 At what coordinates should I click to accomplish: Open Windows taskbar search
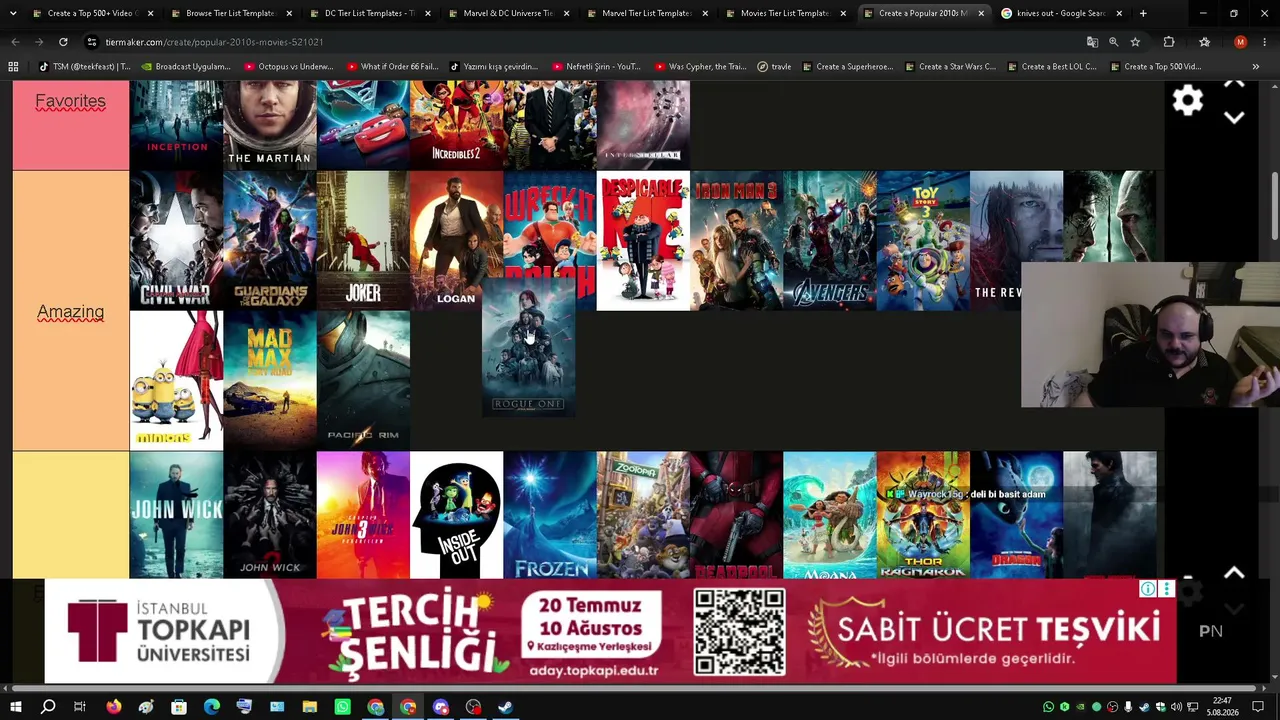[x=47, y=707]
